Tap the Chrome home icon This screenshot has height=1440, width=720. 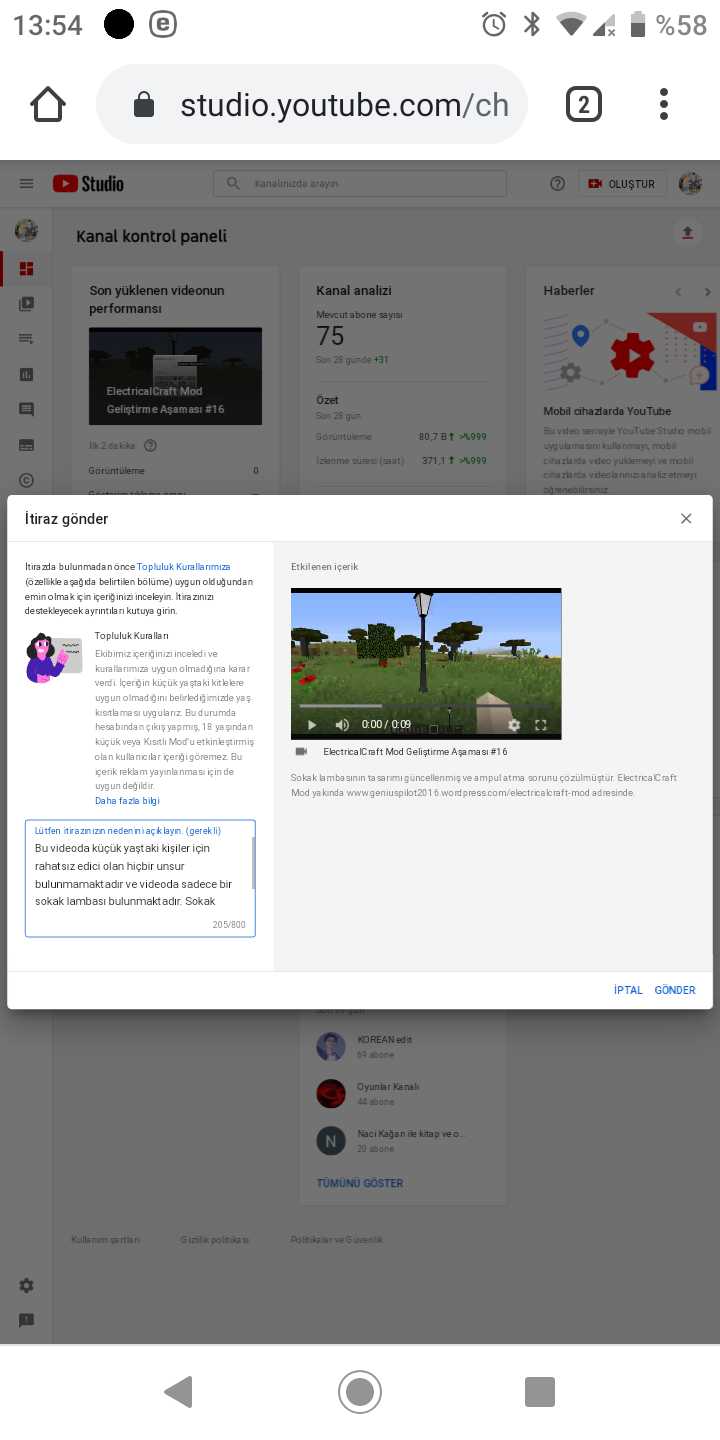47,104
